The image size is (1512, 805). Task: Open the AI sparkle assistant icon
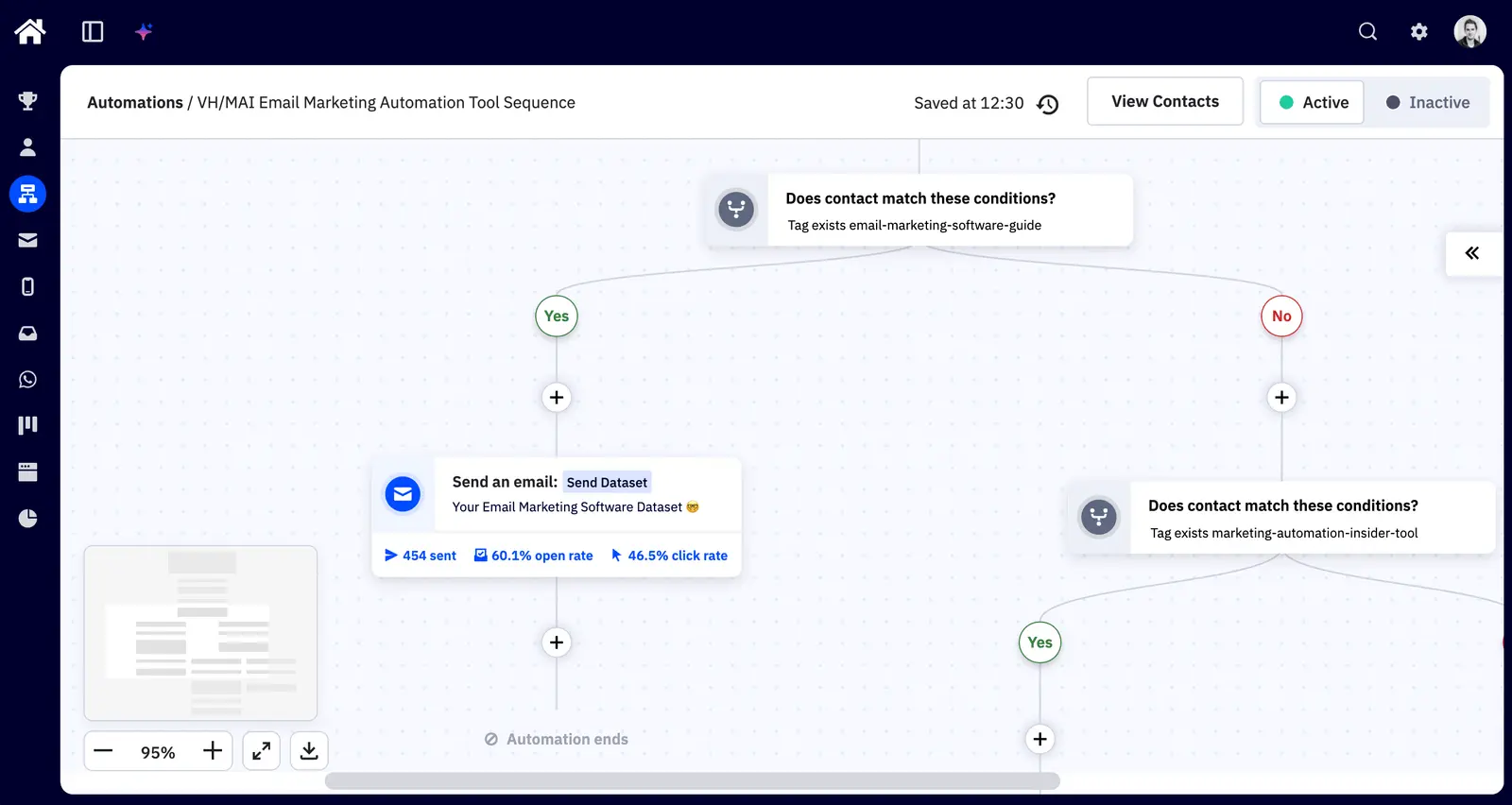click(x=144, y=32)
